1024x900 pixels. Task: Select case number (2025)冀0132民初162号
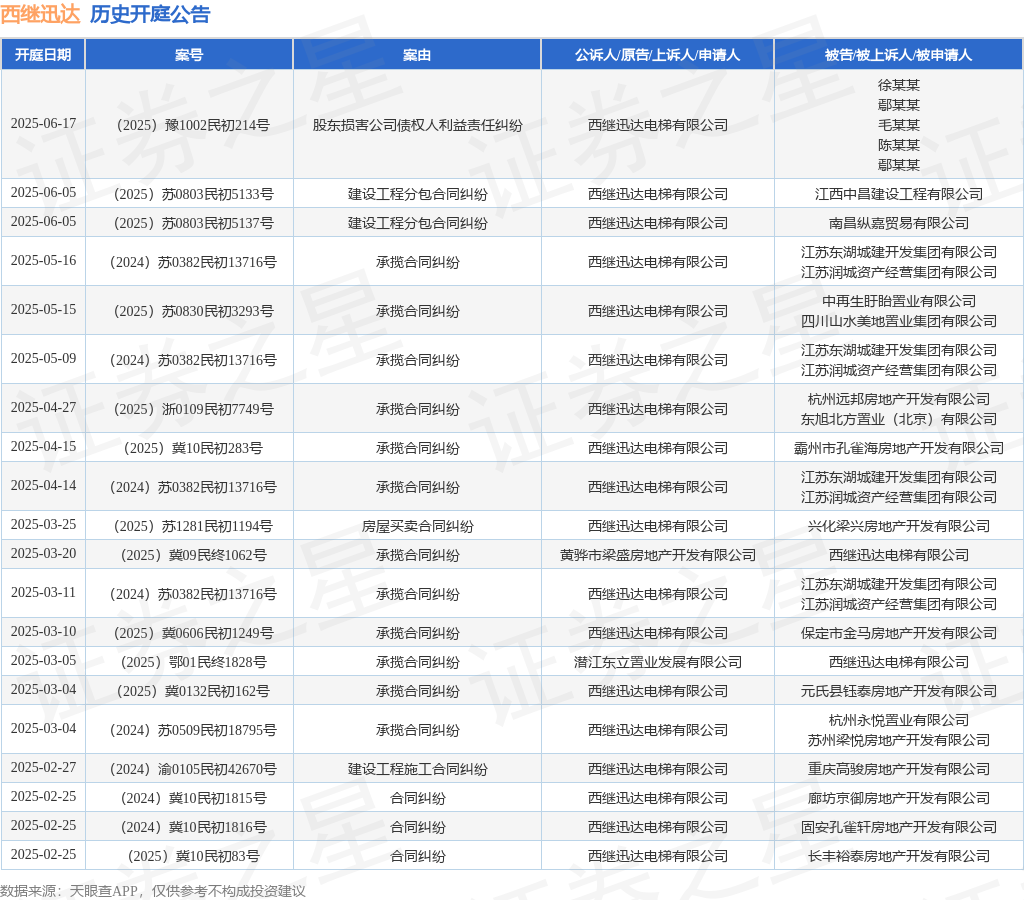[189, 691]
